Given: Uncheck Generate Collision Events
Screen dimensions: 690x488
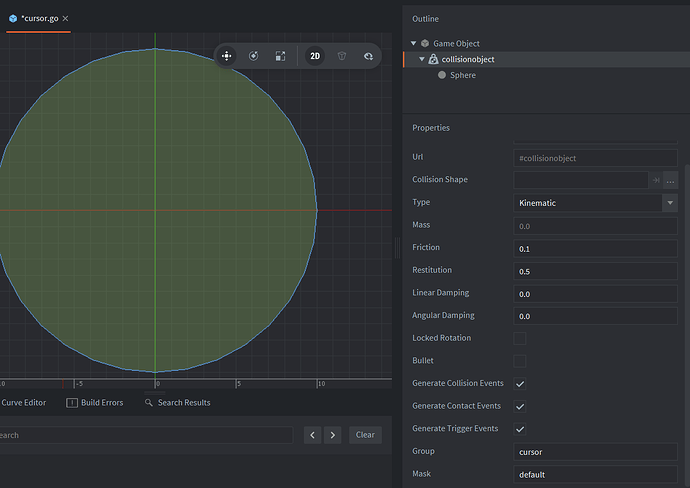Looking at the screenshot, I should click(x=520, y=384).
